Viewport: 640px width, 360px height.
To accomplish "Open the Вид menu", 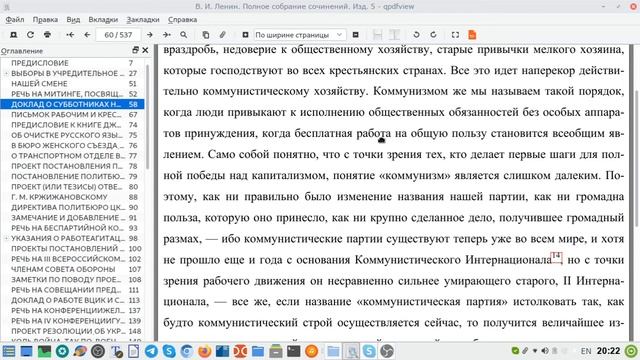I will (x=73, y=19).
